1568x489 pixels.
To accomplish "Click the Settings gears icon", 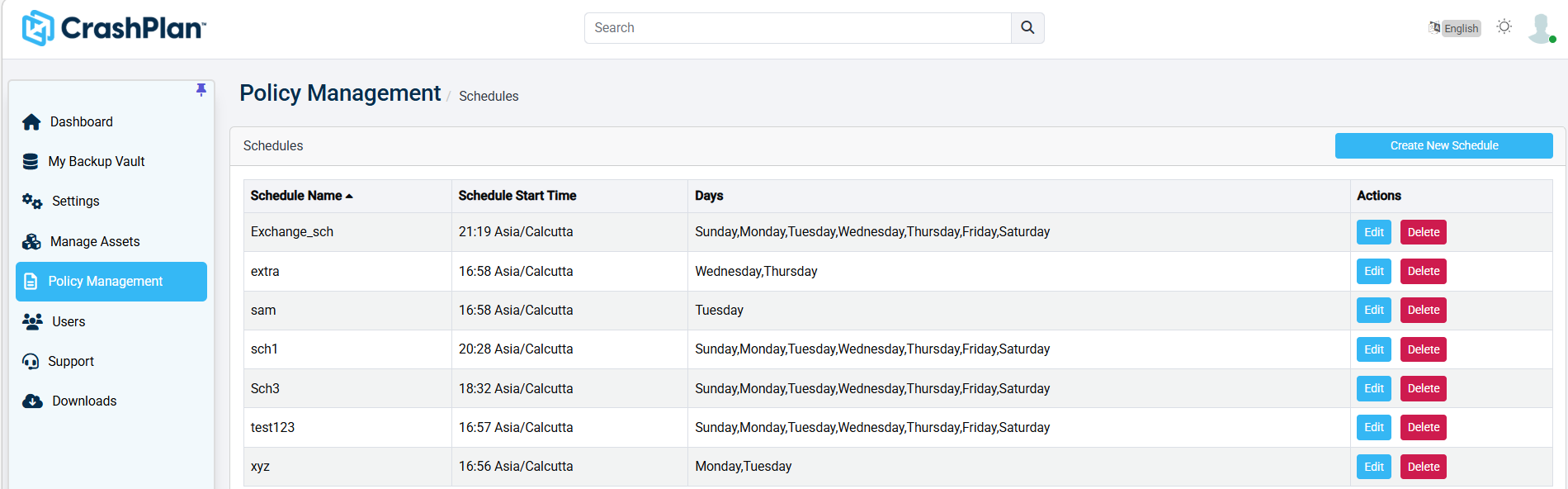I will coord(32,202).
